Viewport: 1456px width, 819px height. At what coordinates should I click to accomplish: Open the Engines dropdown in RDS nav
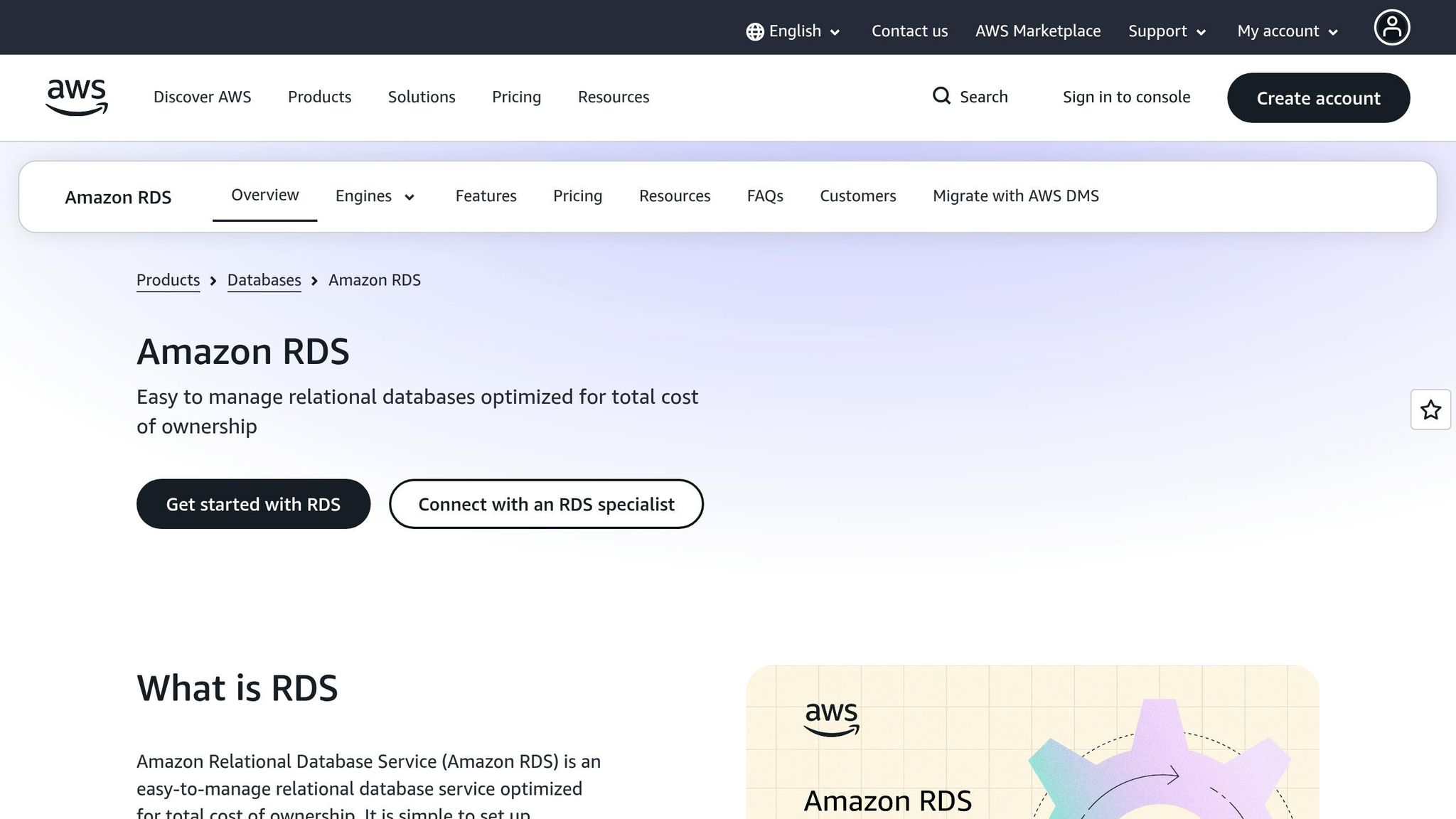[375, 196]
